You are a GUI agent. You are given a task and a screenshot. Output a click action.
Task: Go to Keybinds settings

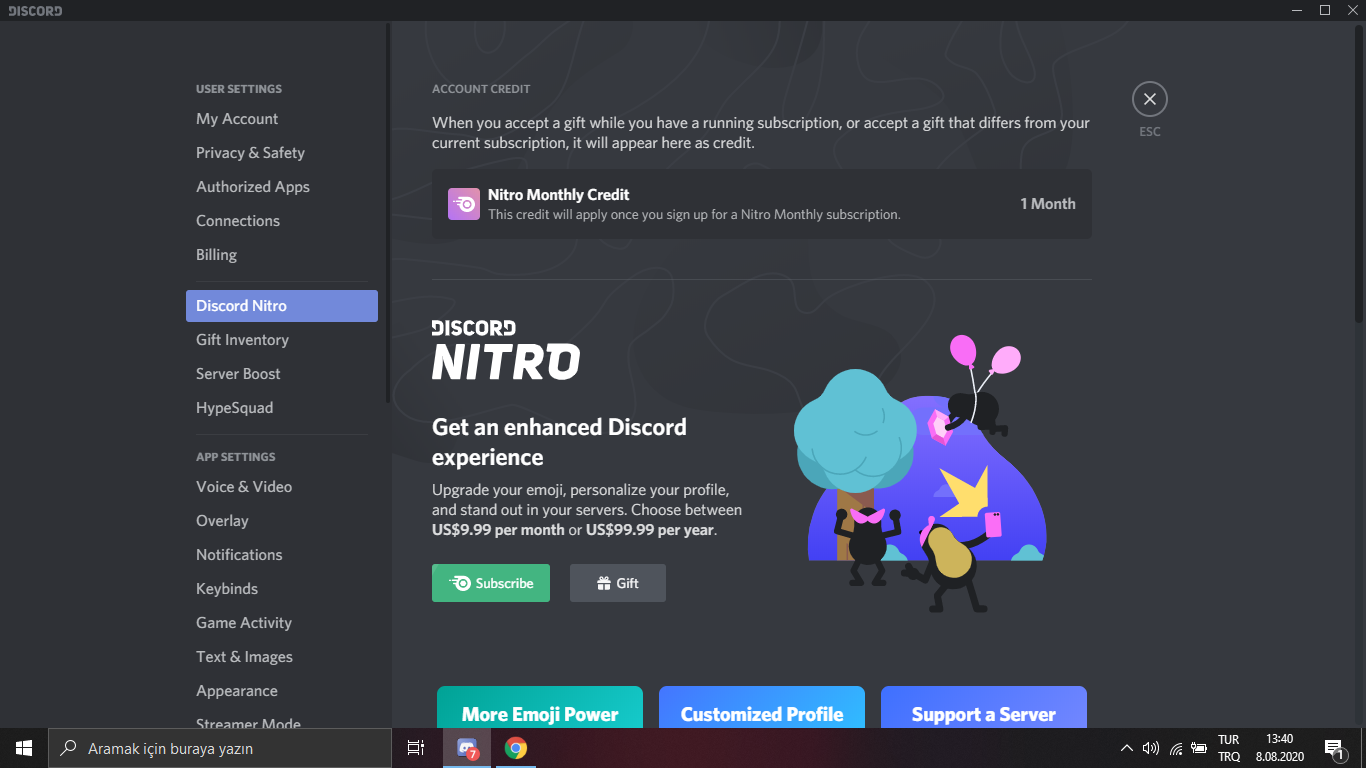point(282,589)
